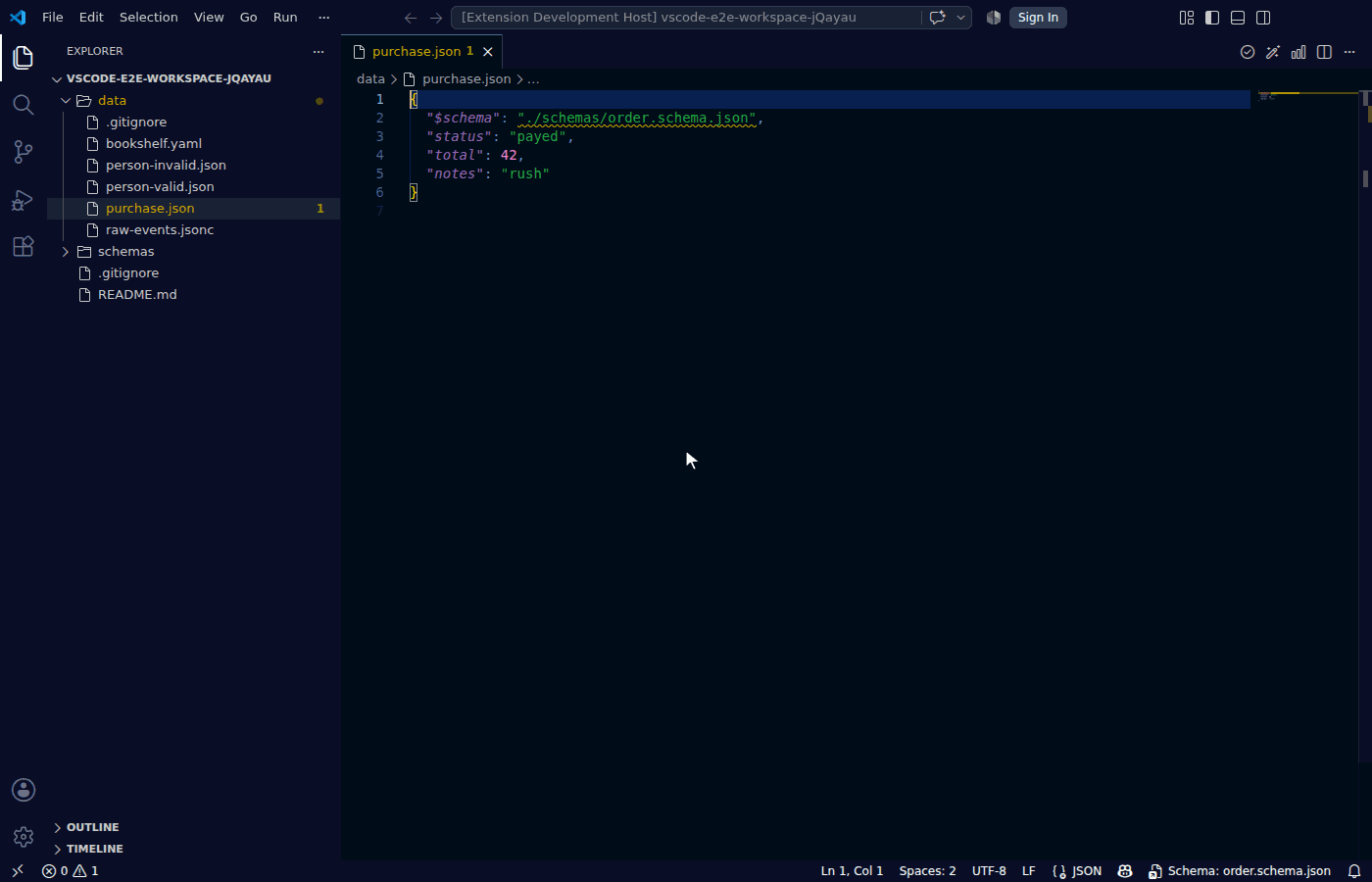Expand the OUTLINE section
The image size is (1372, 882).
[x=92, y=827]
